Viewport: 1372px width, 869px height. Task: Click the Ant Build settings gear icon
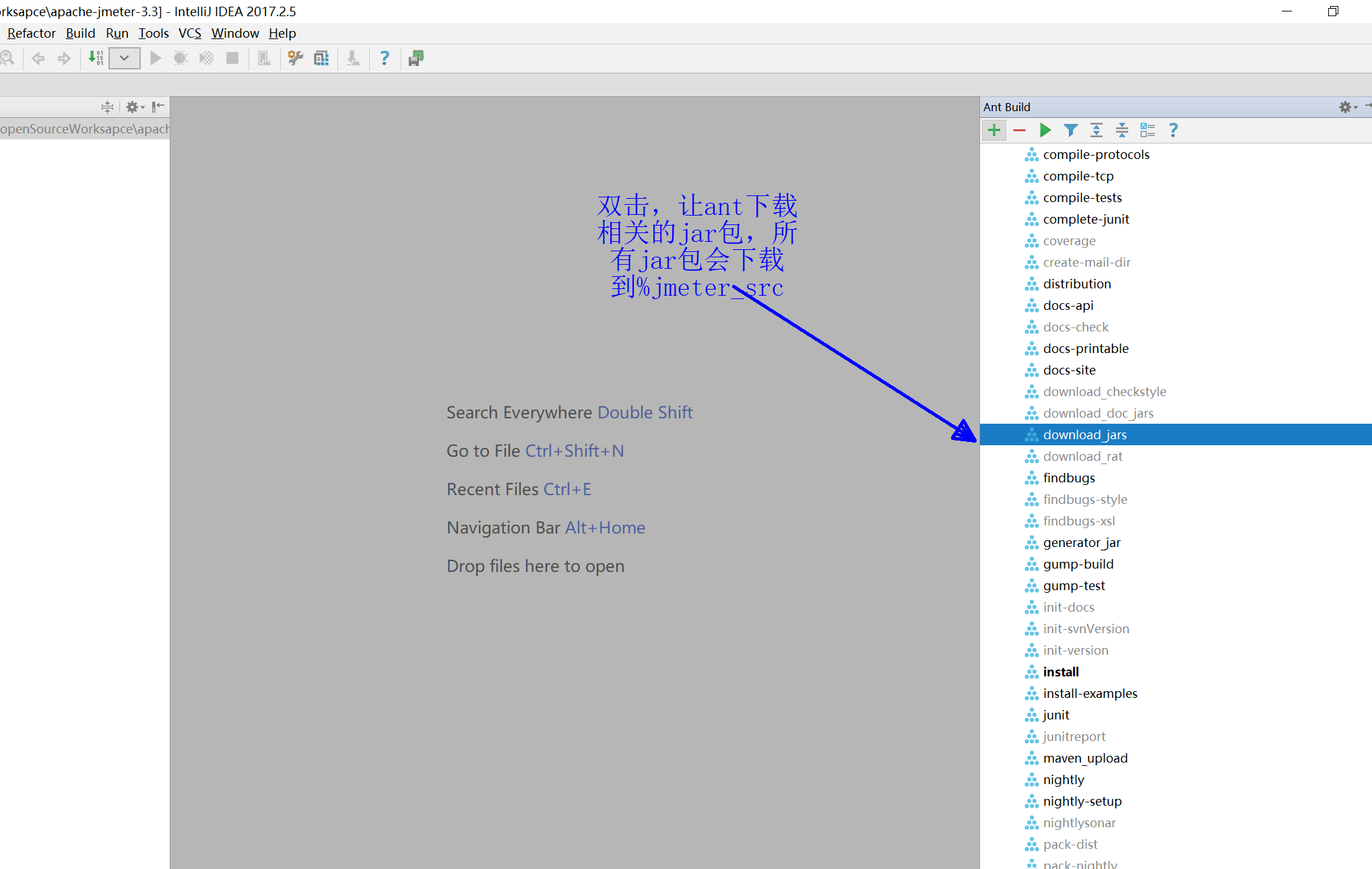tap(1345, 107)
